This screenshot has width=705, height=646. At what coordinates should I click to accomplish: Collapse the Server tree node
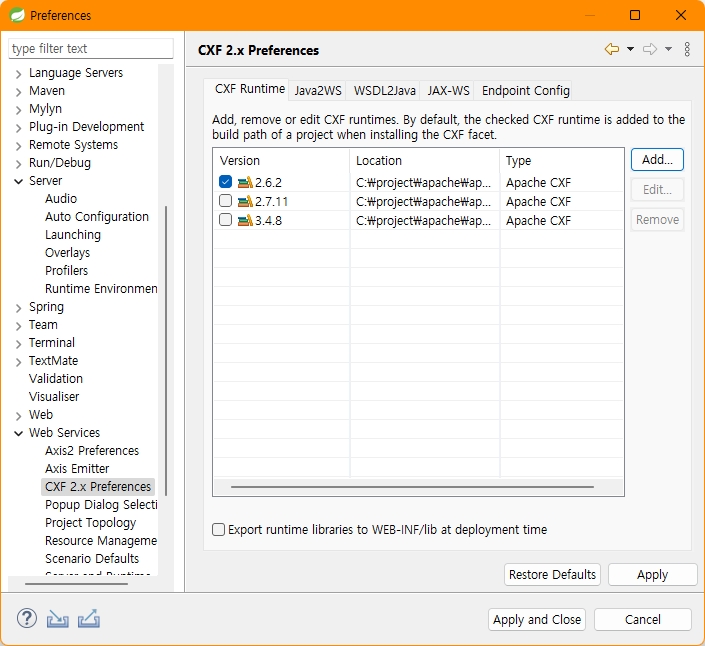18,181
